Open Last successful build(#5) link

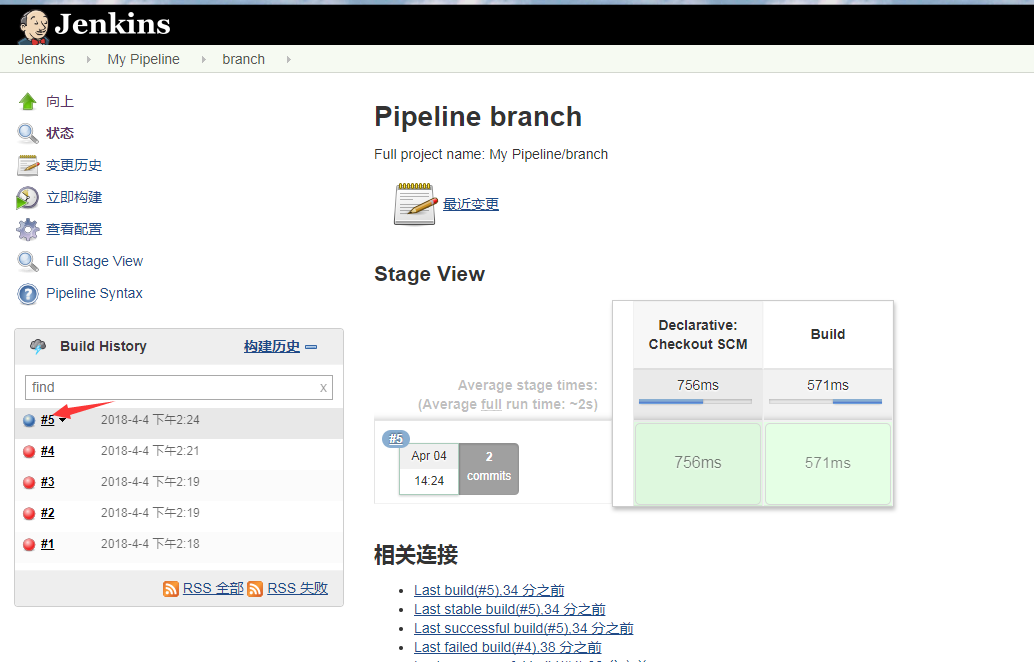point(524,628)
